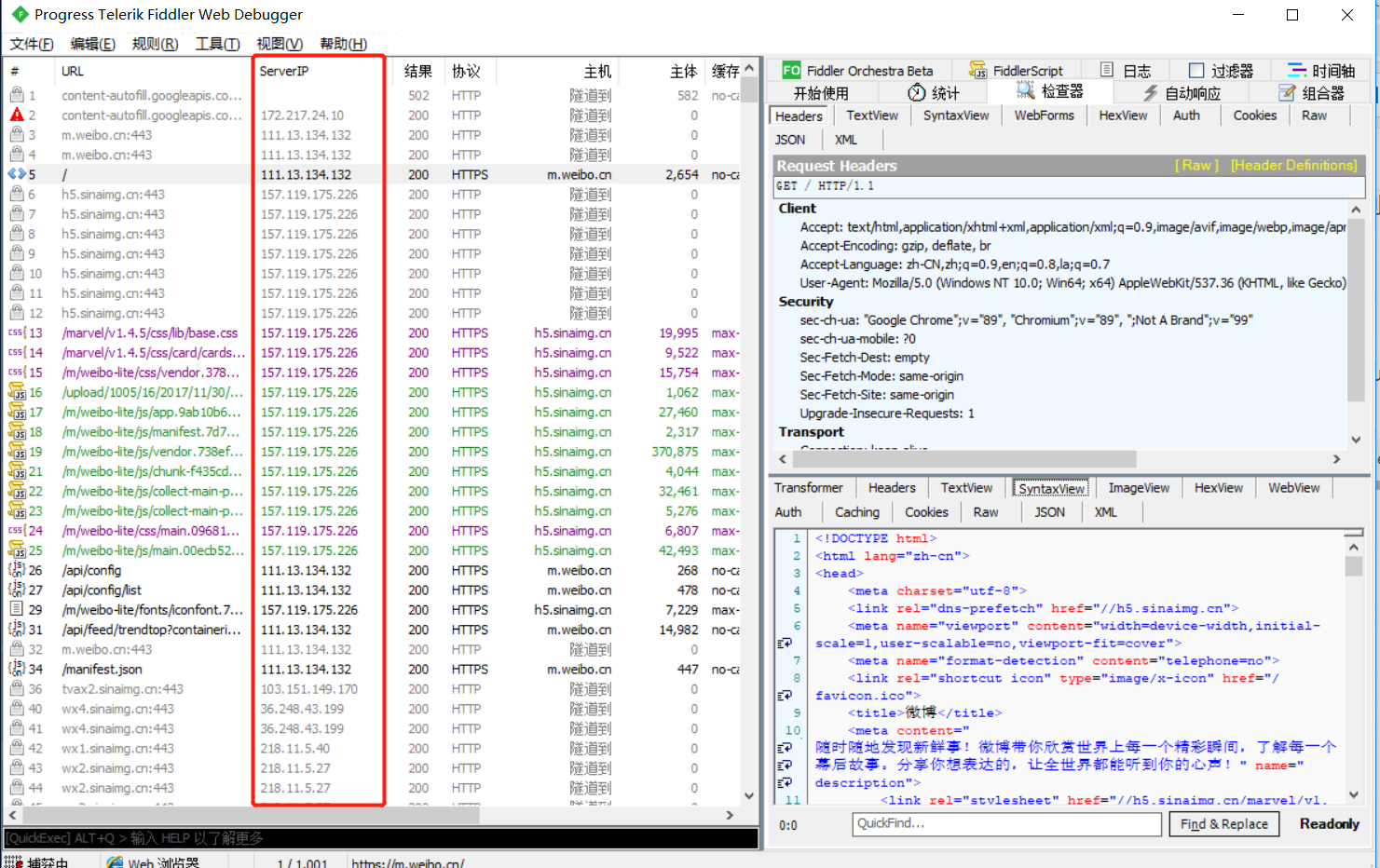1380x868 pixels.
Task: Click session list horizontal scroll right arrow
Action: pyautogui.click(x=730, y=815)
